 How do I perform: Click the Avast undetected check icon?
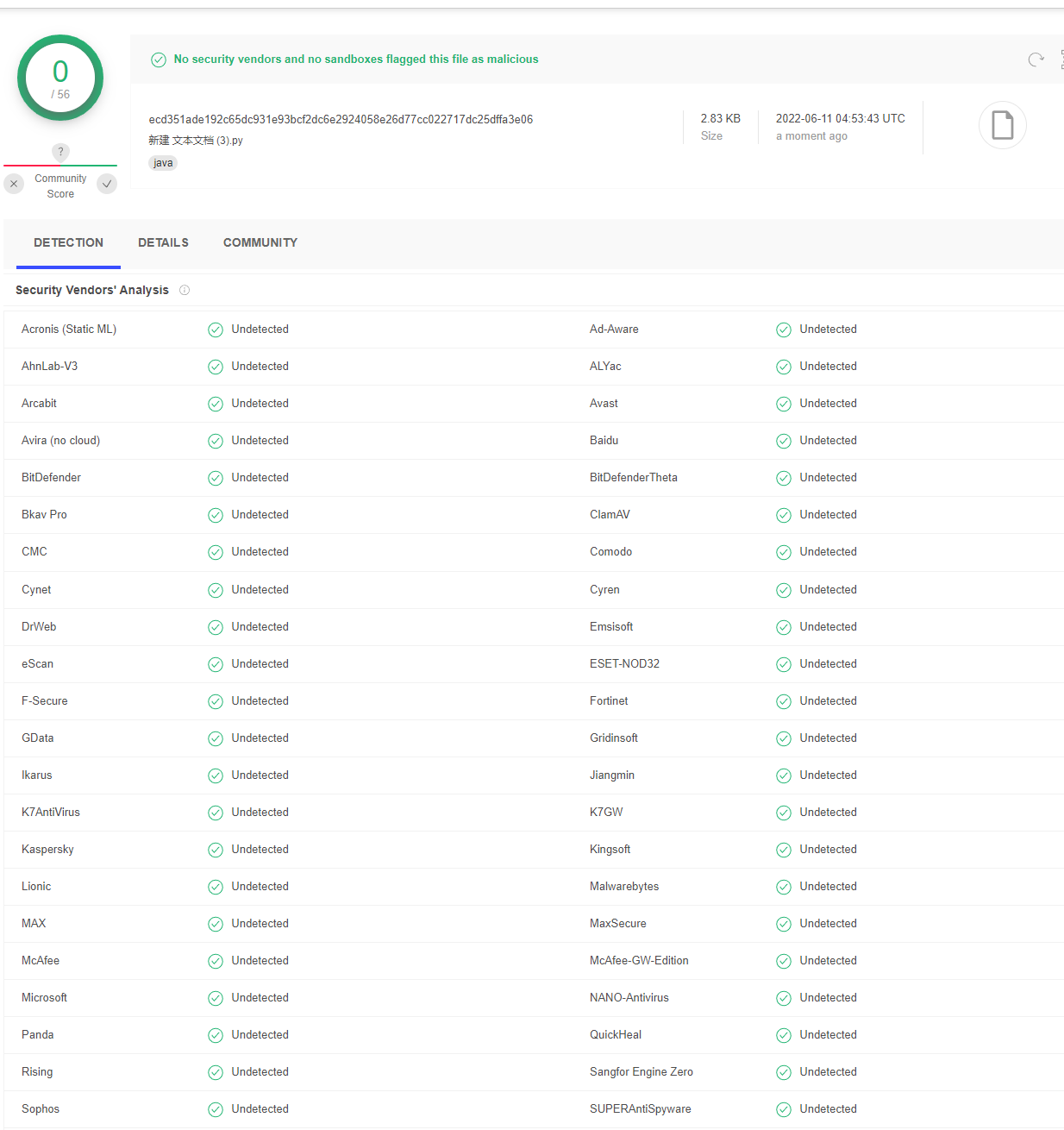(x=784, y=404)
